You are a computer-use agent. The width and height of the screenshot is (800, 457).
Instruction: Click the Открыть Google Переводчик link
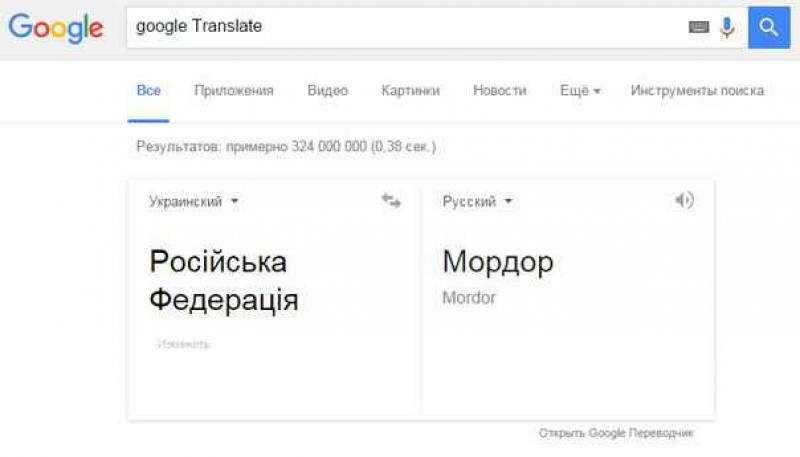tap(616, 433)
